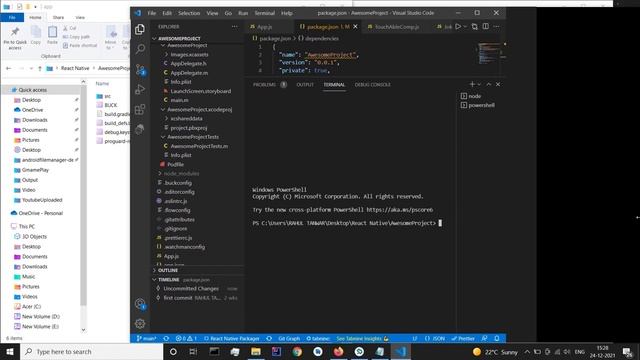Open the Search view in VS Code
This screenshot has width=640, height=360.
[140, 49]
